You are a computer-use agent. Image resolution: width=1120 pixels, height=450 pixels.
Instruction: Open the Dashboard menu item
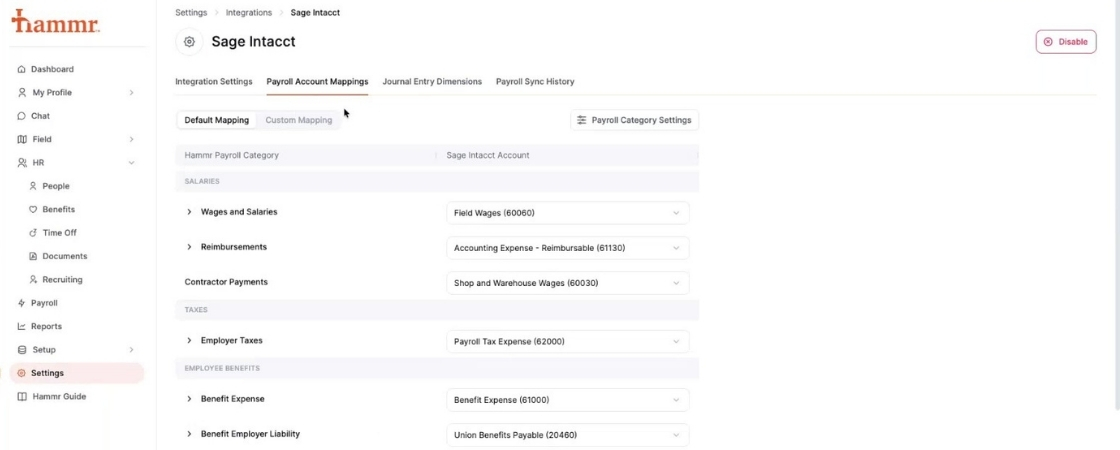[x=77, y=69]
